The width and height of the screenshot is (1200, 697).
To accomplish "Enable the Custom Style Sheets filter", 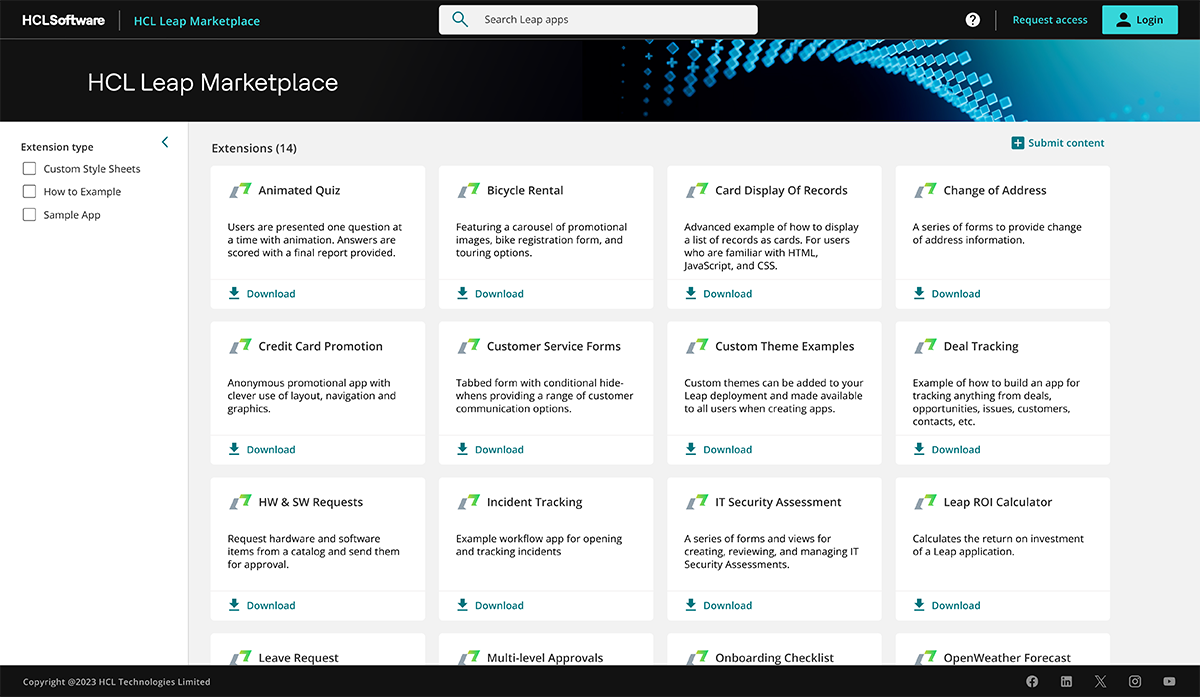I will tap(30, 169).
